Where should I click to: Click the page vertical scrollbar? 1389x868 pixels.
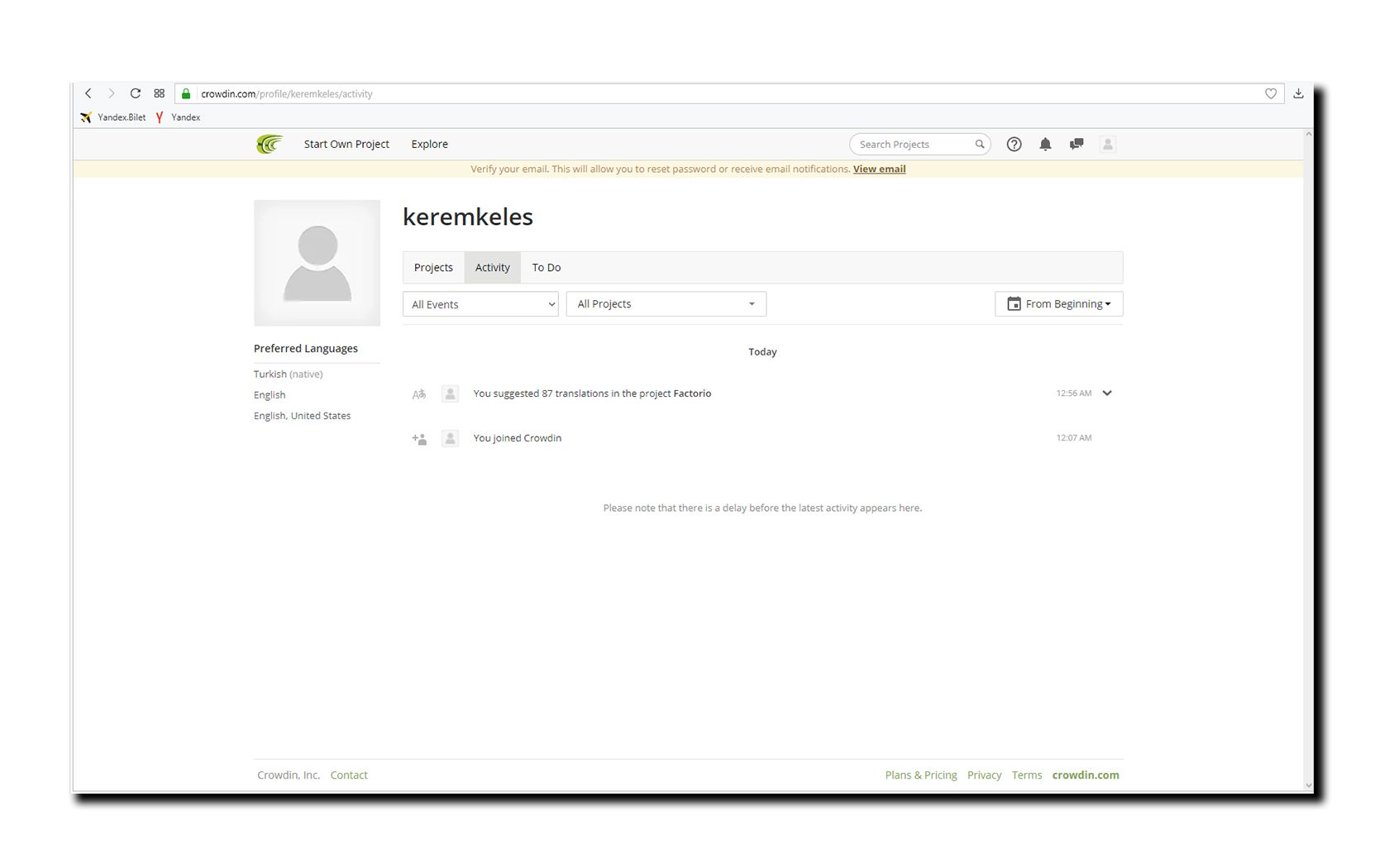tap(1308, 459)
